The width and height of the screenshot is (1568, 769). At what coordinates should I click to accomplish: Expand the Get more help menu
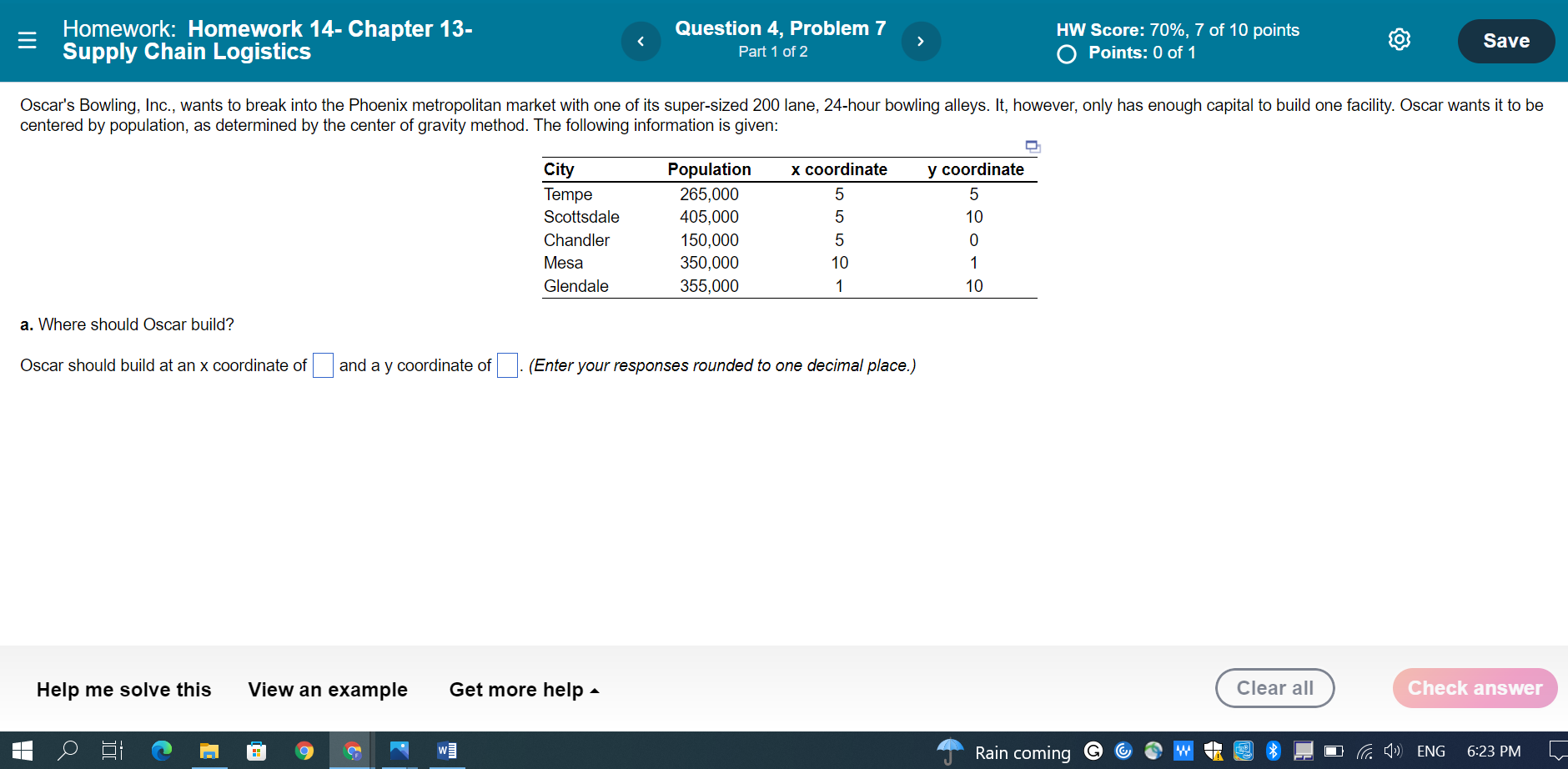coord(525,690)
